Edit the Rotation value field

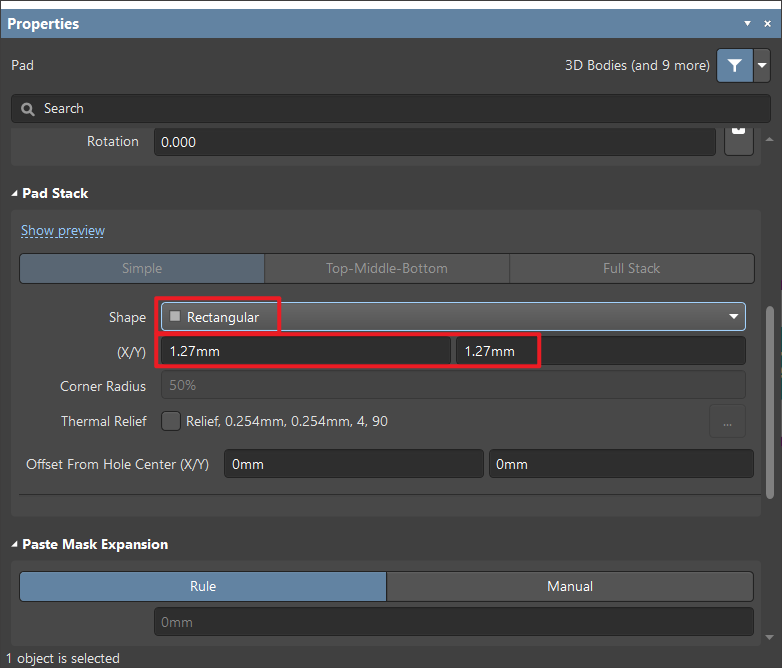[434, 142]
